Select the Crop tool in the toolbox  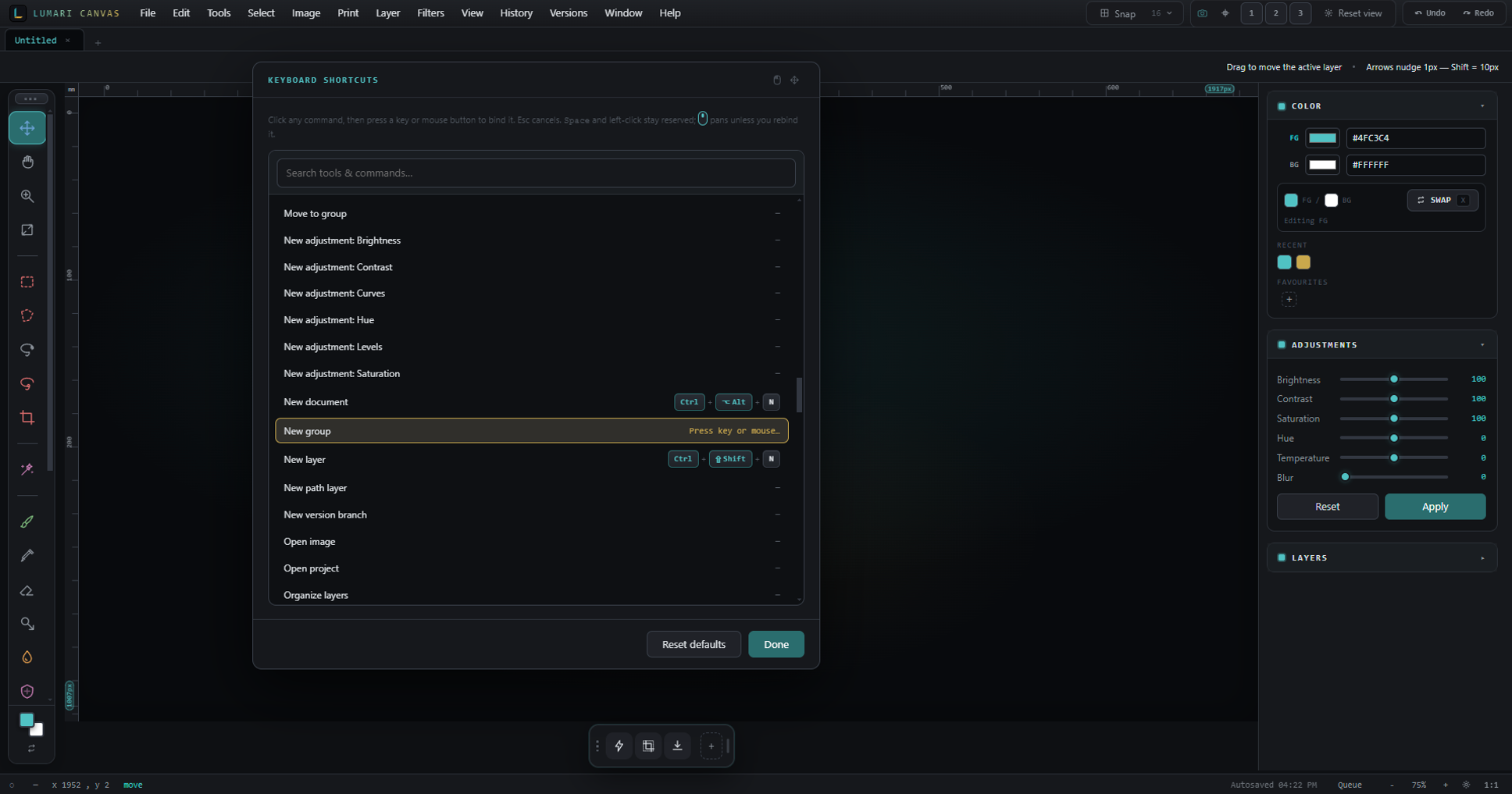[x=27, y=418]
